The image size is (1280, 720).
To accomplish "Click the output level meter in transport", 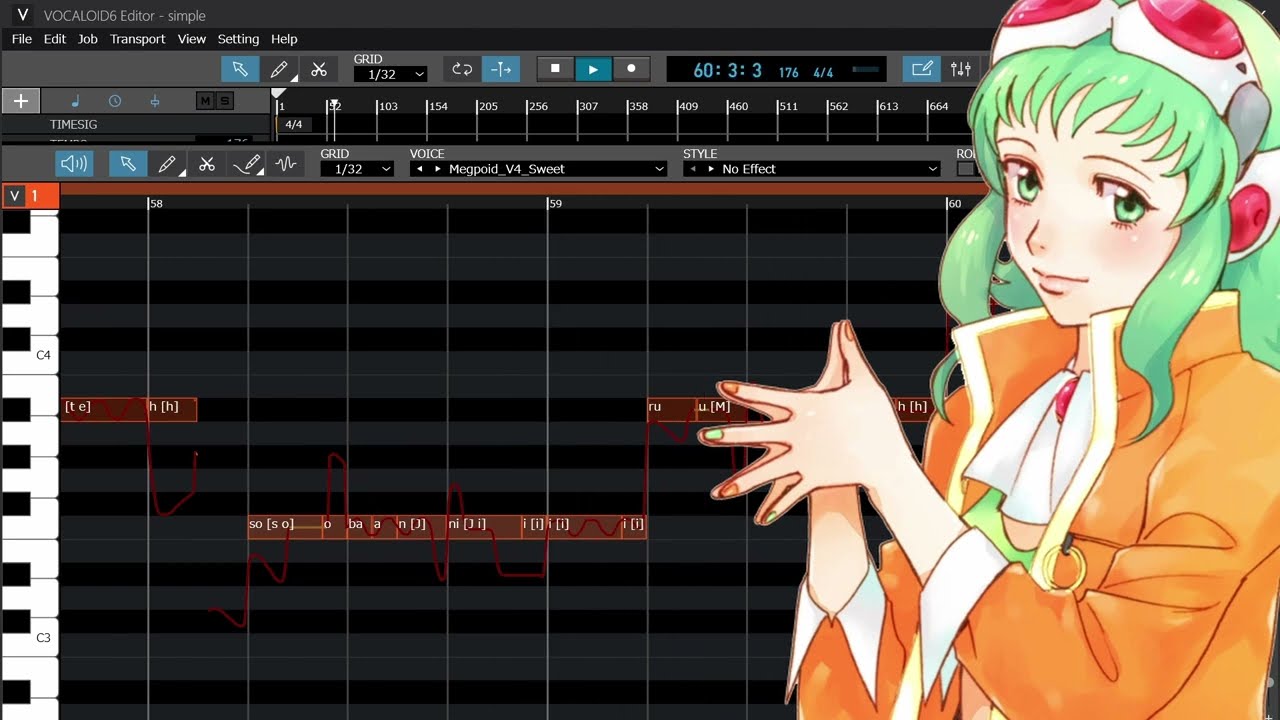I will coord(866,70).
